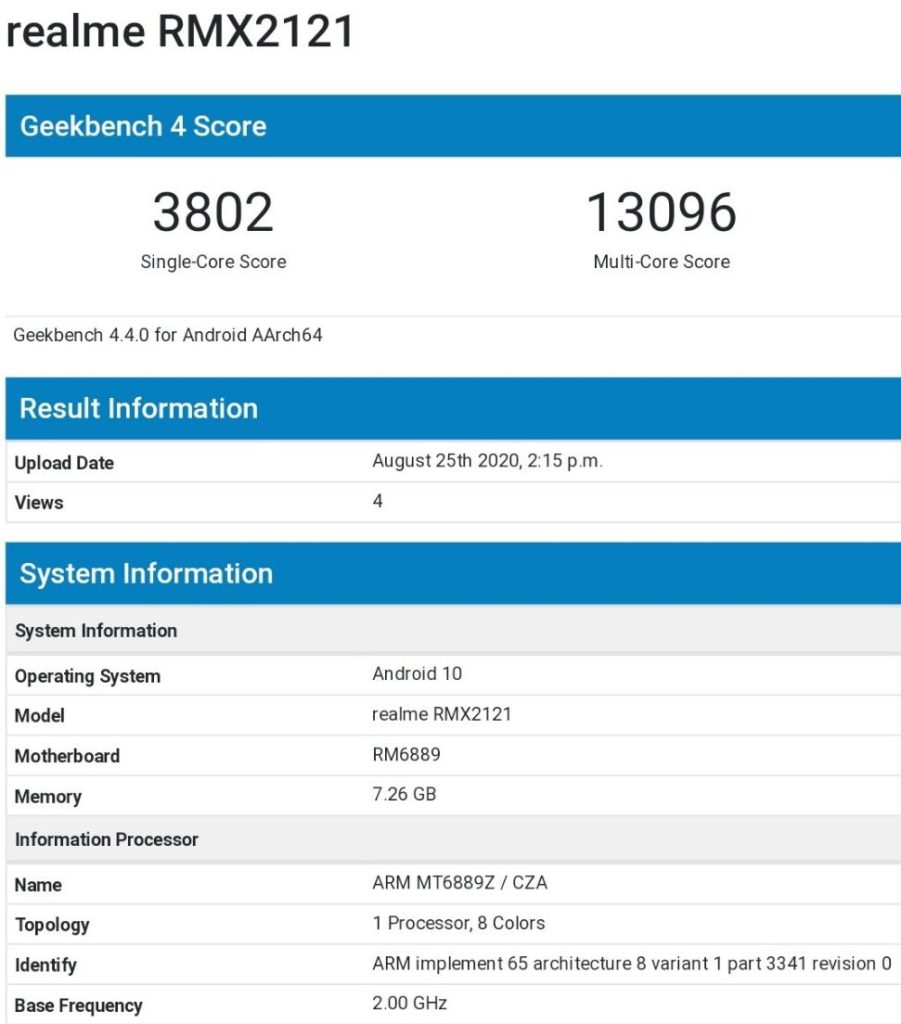The width and height of the screenshot is (901, 1024).
Task: Click Geekbench 4.4.0 for Android AArch64 text
Action: click(x=168, y=335)
